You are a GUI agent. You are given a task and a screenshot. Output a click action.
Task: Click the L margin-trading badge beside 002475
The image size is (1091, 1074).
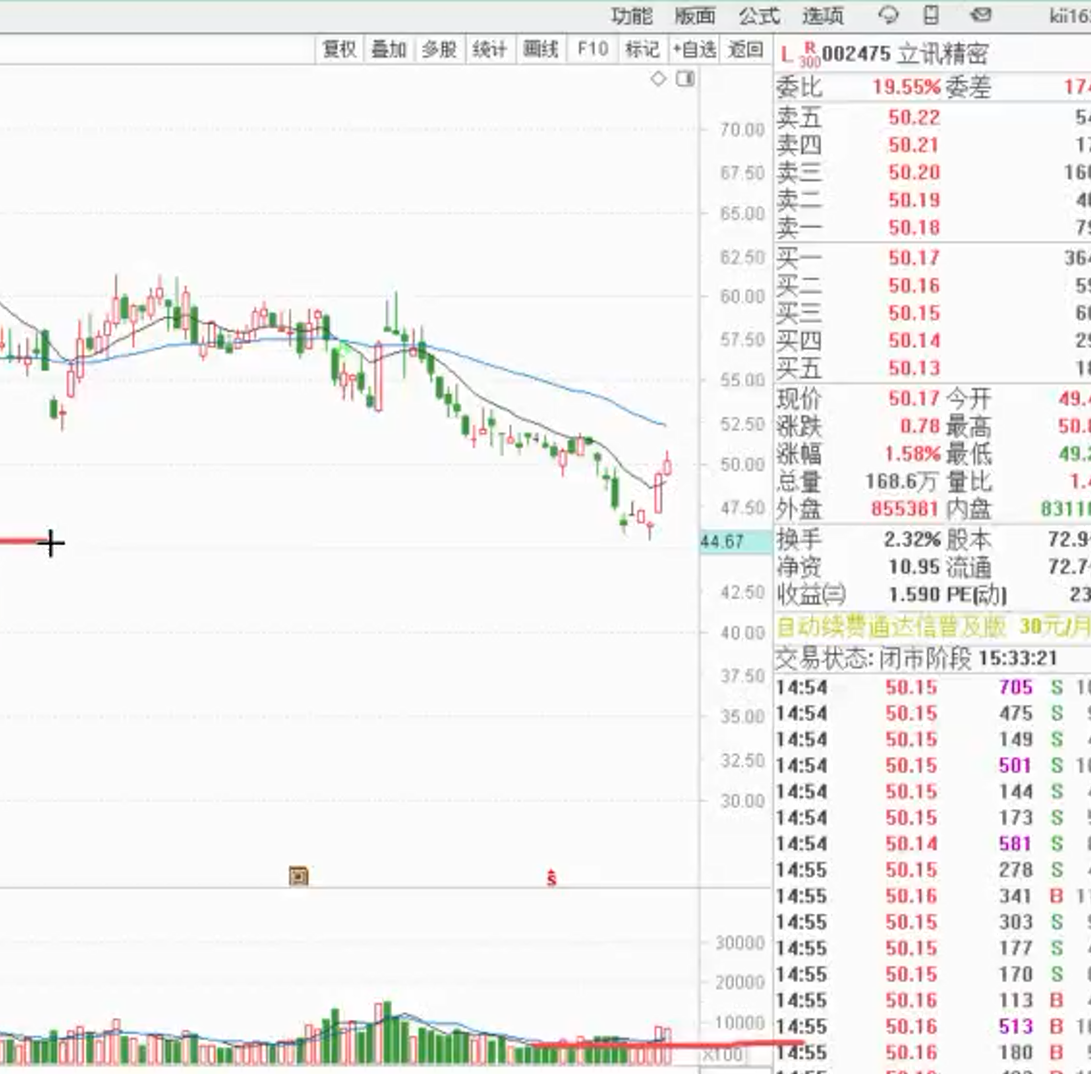coord(786,54)
